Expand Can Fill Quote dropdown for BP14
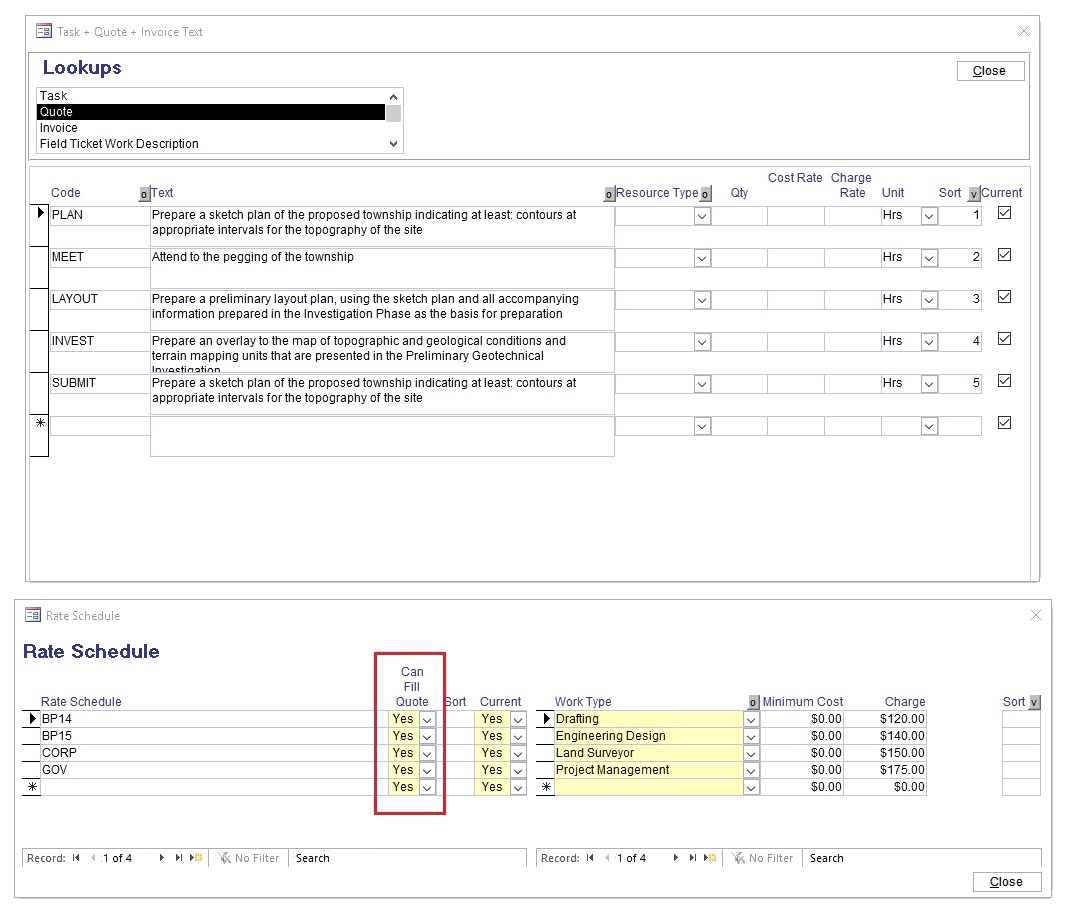Viewport: 1066px width, 919px height. pyautogui.click(x=427, y=719)
